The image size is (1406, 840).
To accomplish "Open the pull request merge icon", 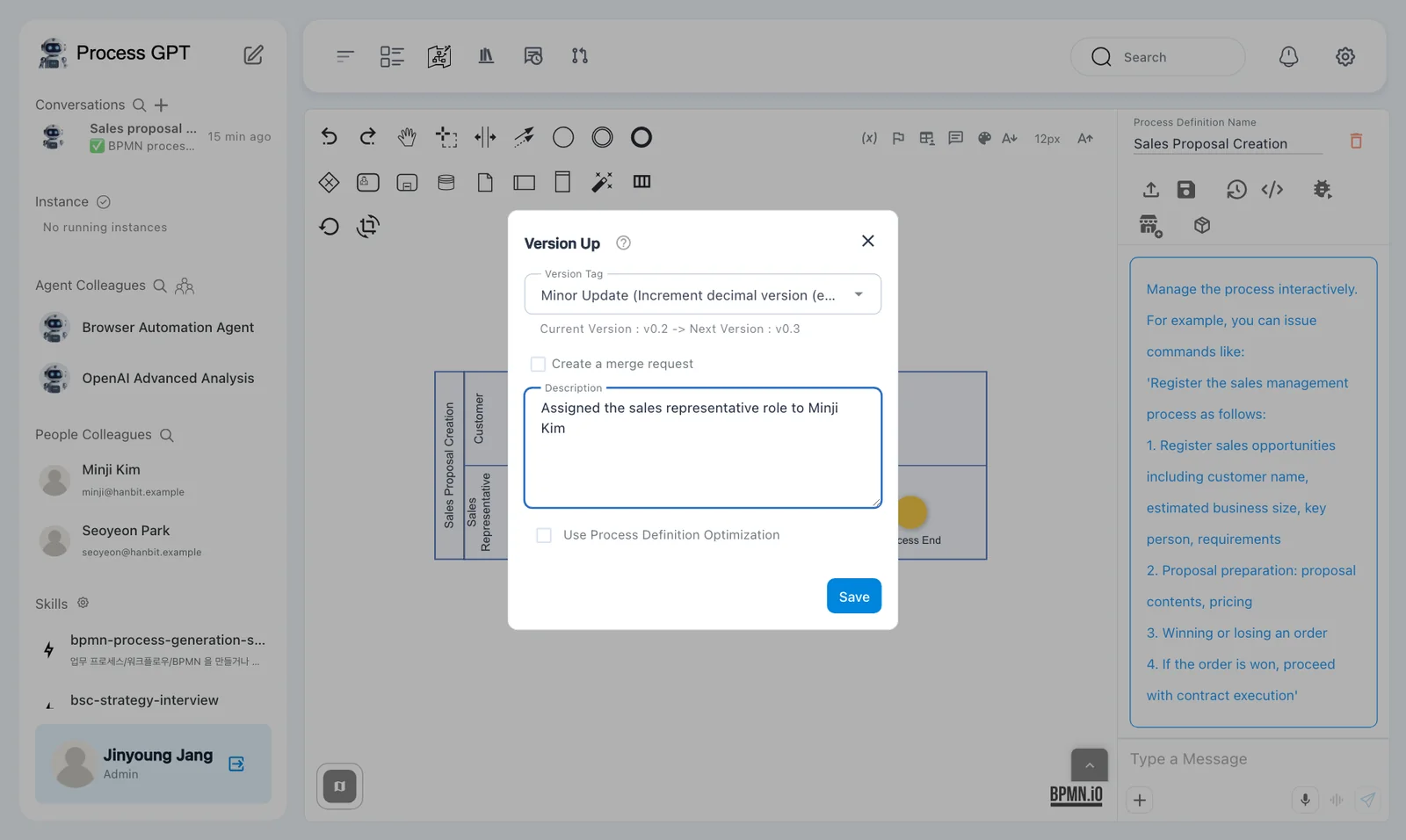I will [x=580, y=56].
